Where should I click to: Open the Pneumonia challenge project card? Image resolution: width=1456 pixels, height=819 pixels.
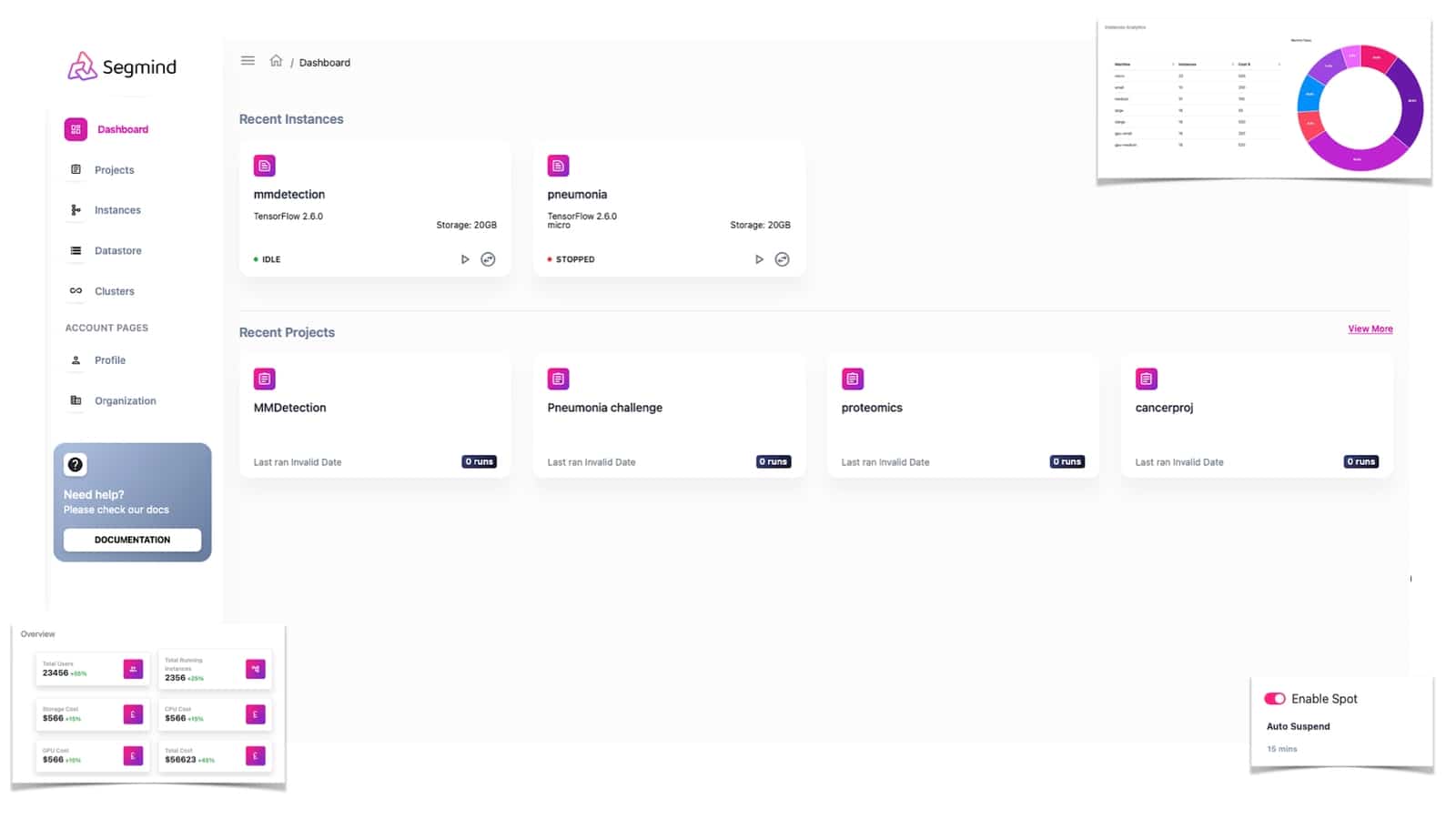669,416
